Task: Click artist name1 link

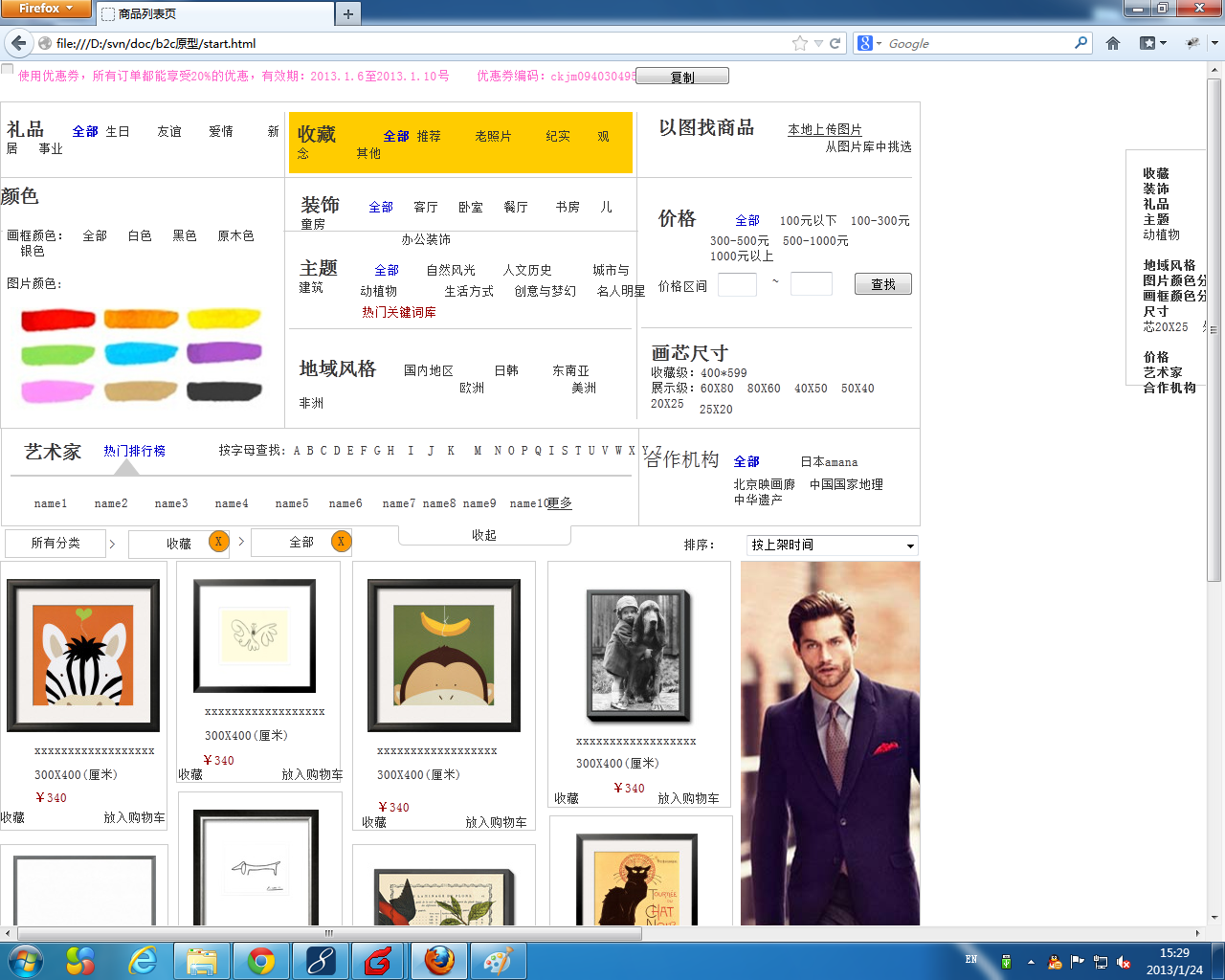Action: tap(51, 503)
